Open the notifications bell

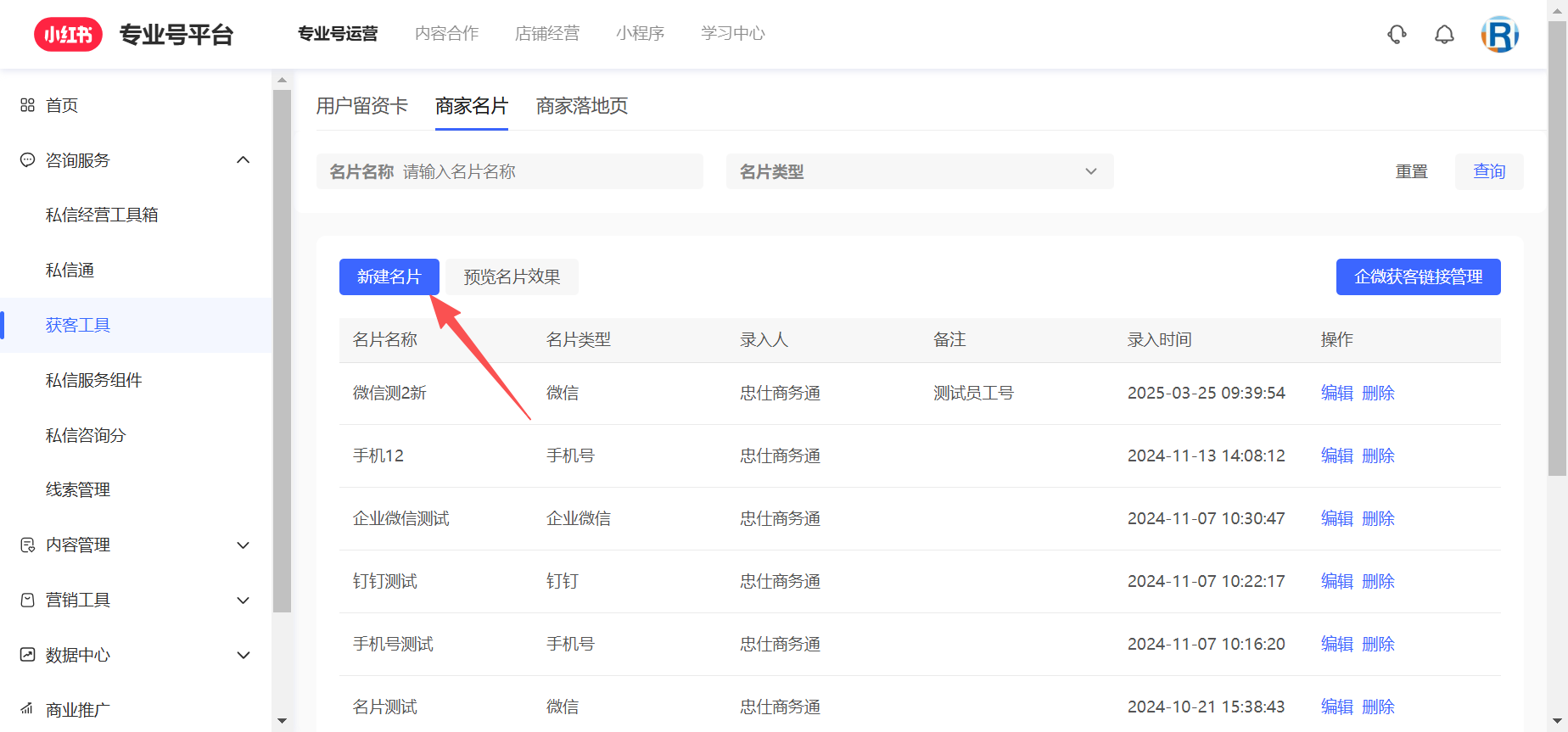tap(1444, 35)
